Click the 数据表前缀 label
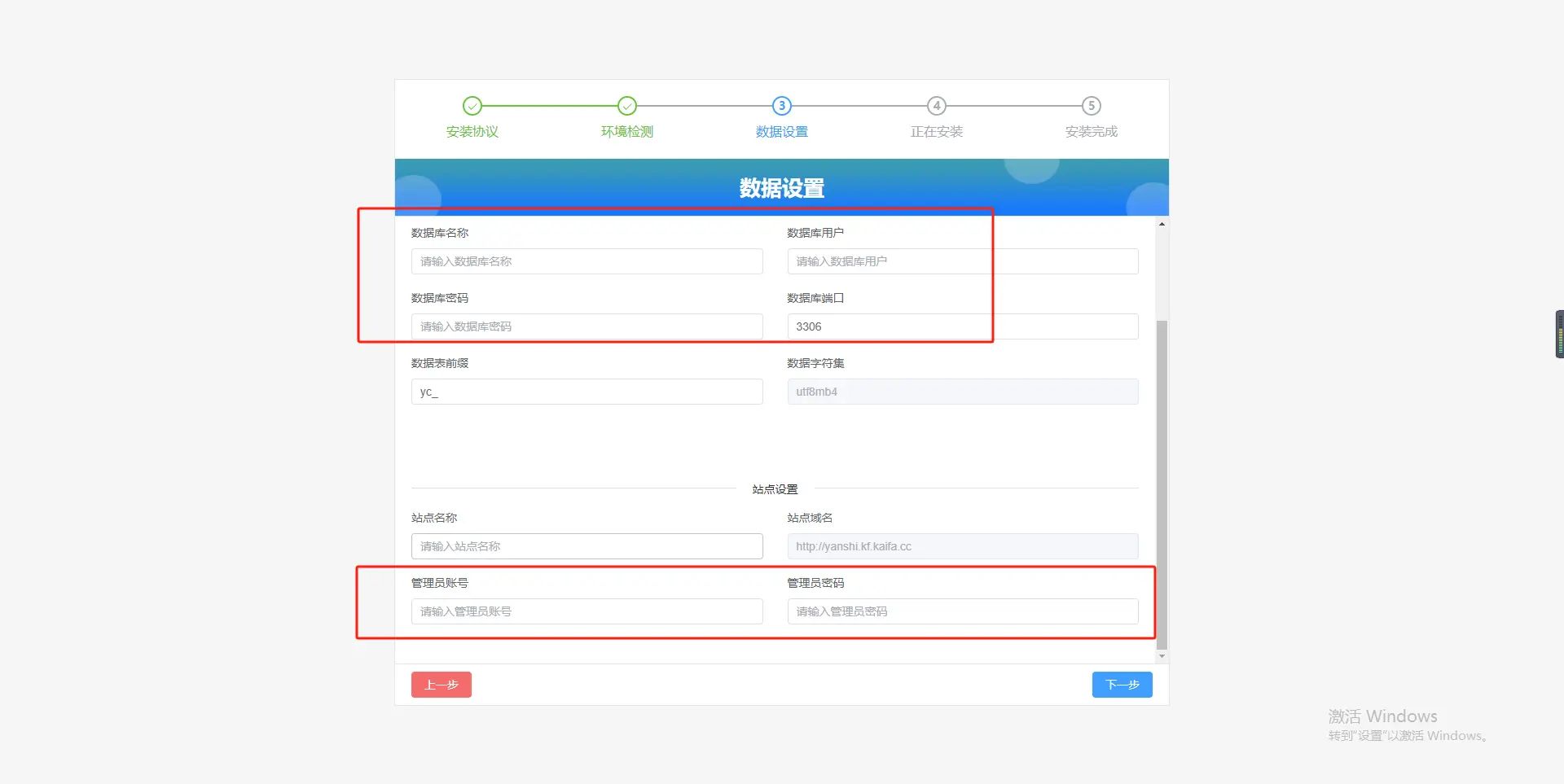 [x=440, y=363]
